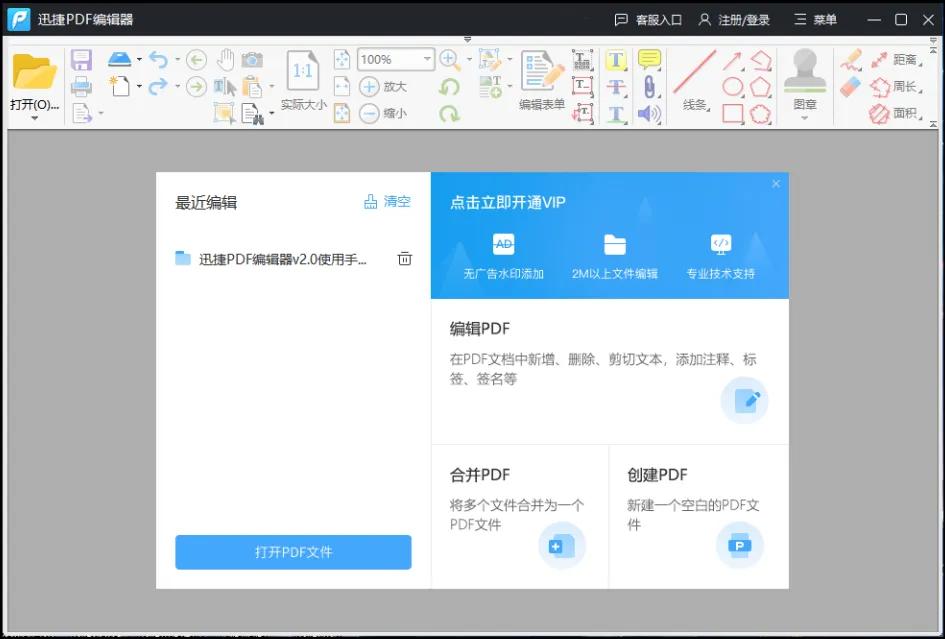Click 清空 to clear recent list
Viewport: 945px width, 639px height.
point(387,202)
